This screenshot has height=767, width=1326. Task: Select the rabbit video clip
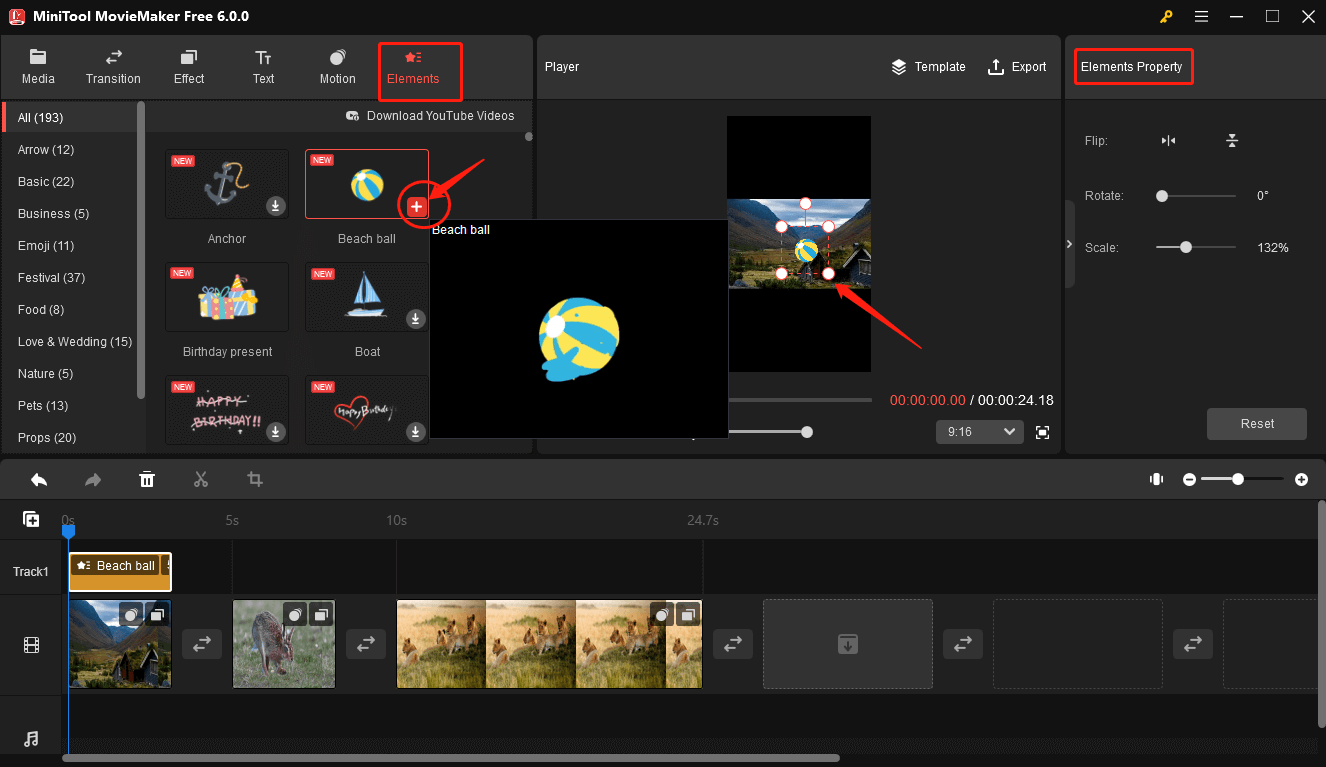pos(284,644)
